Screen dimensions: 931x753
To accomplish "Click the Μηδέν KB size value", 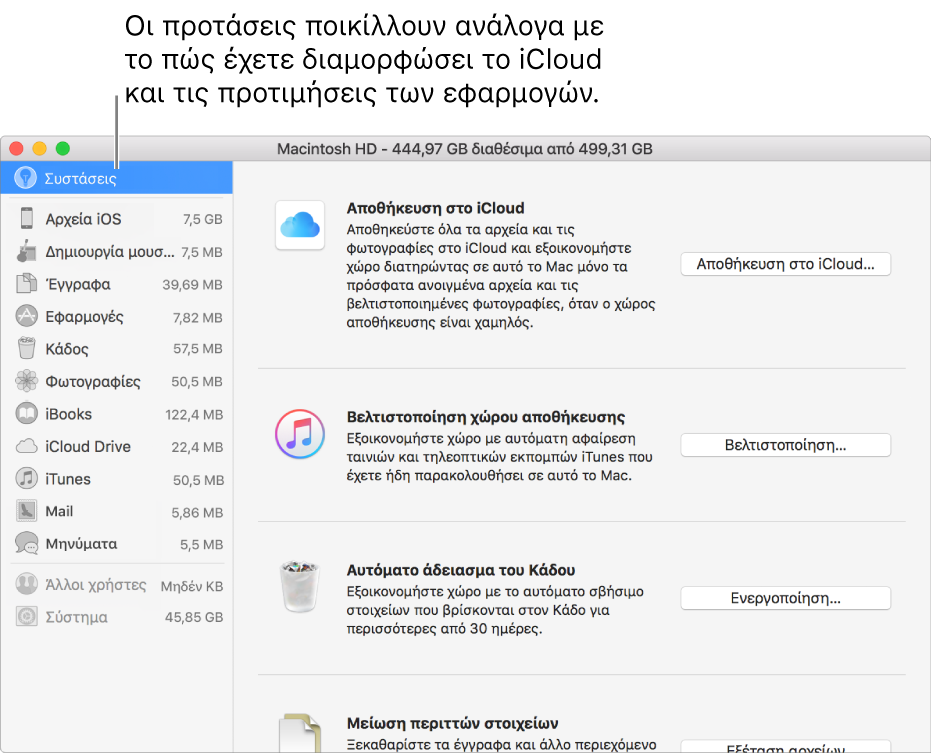I will [192, 586].
